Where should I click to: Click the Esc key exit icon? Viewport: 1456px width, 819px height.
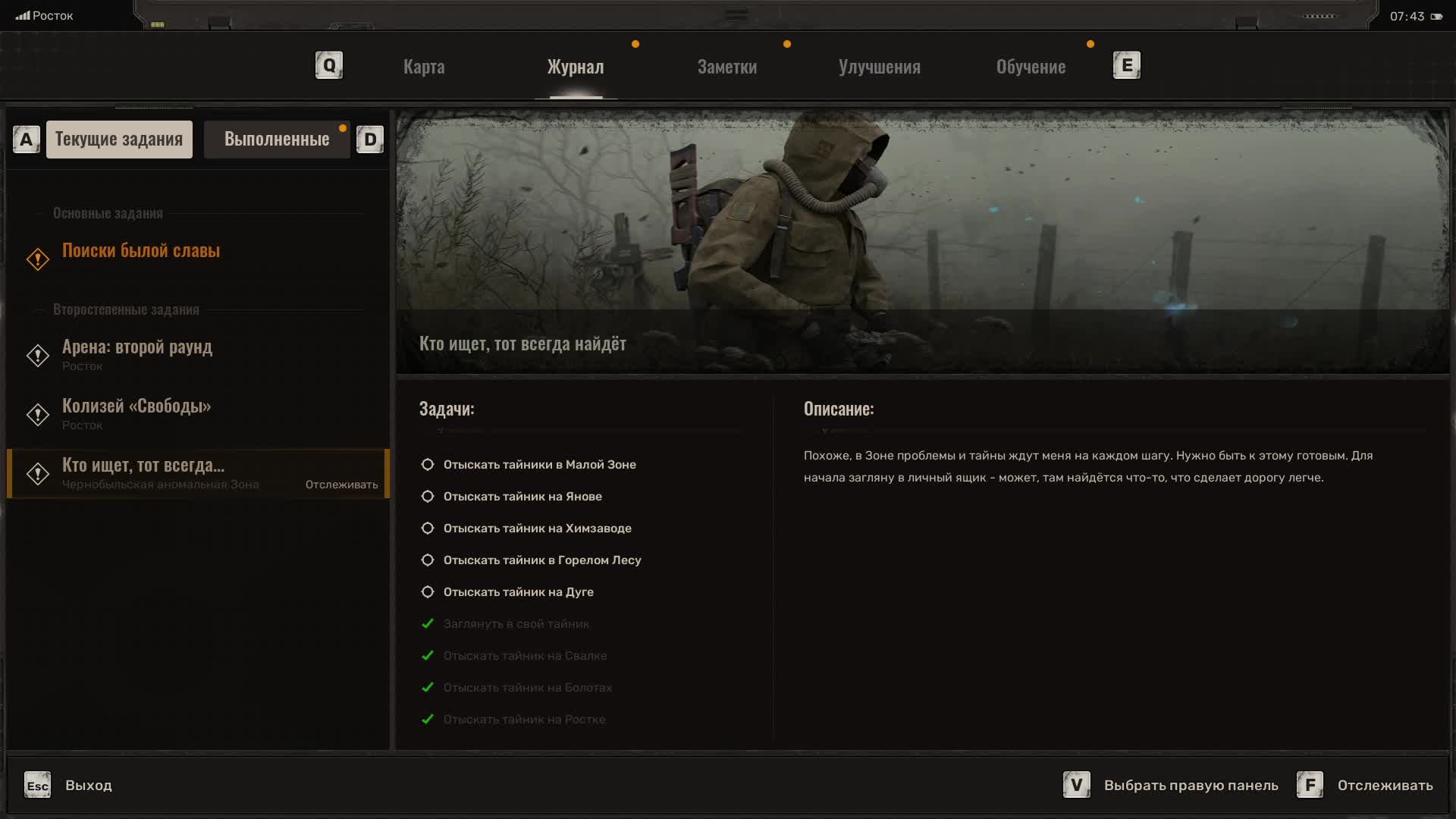37,786
